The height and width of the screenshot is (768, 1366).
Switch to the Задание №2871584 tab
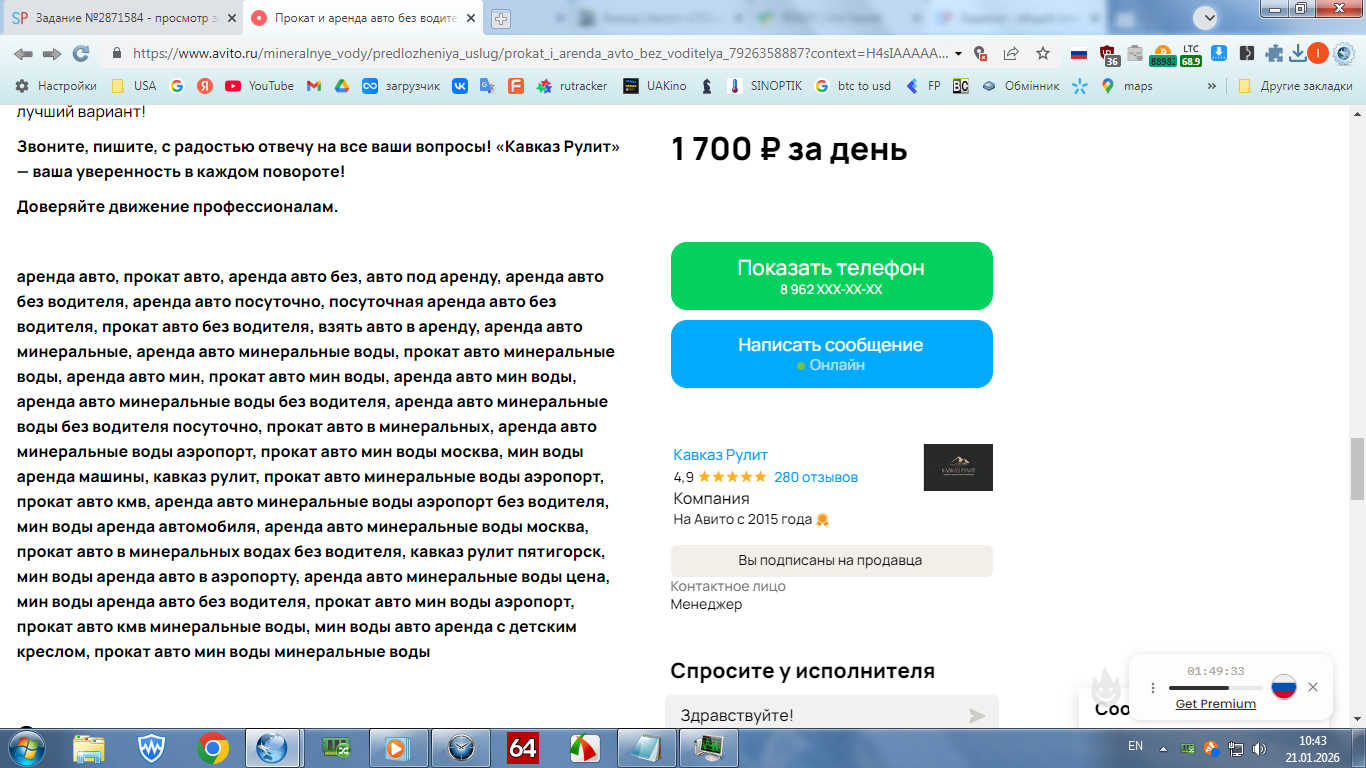125,18
